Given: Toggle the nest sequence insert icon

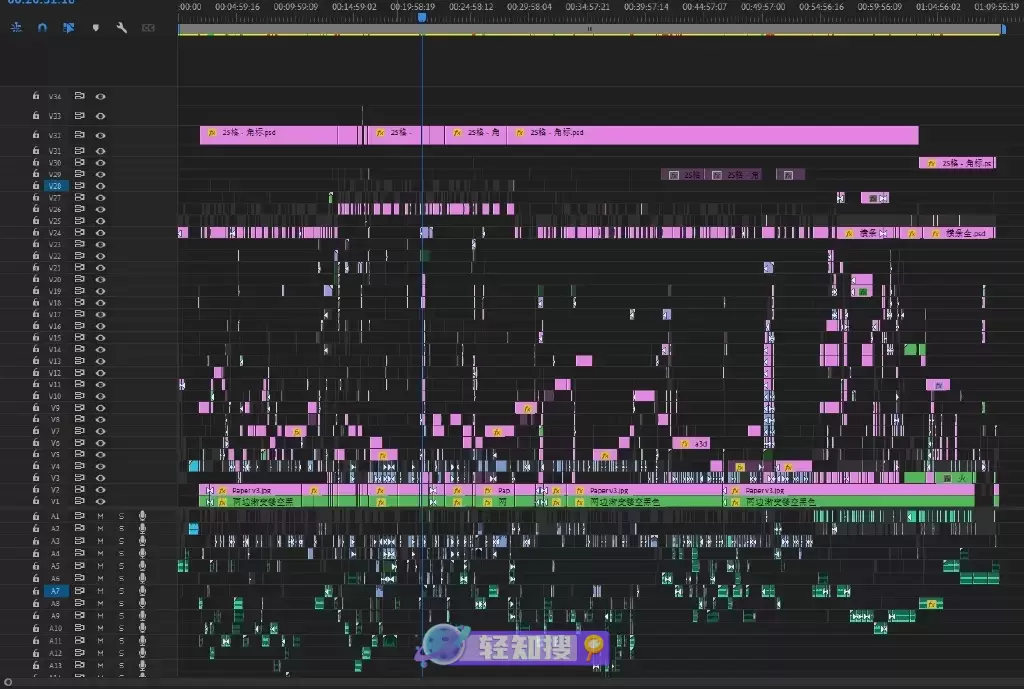Looking at the screenshot, I should (16, 28).
